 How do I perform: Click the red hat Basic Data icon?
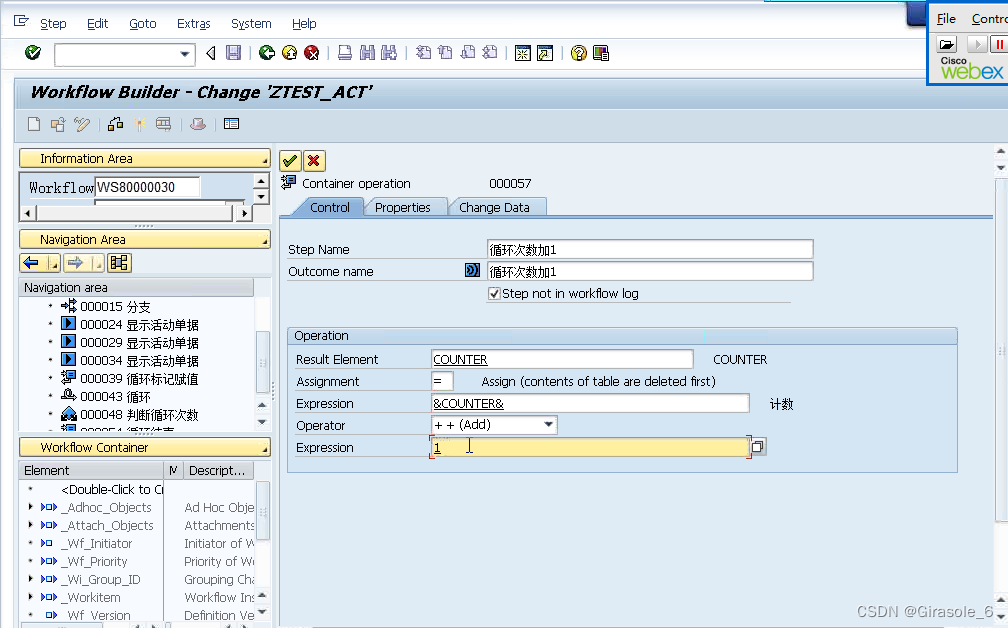click(198, 124)
